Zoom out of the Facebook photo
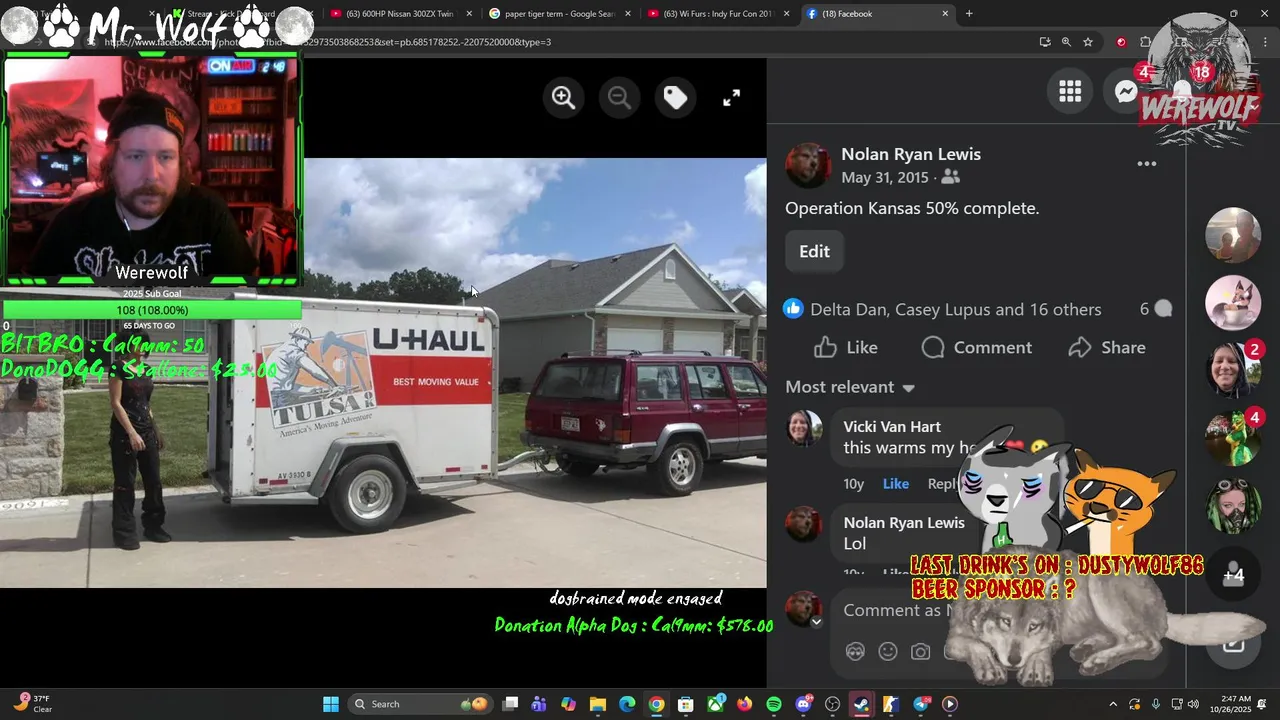This screenshot has height=720, width=1280. click(619, 97)
